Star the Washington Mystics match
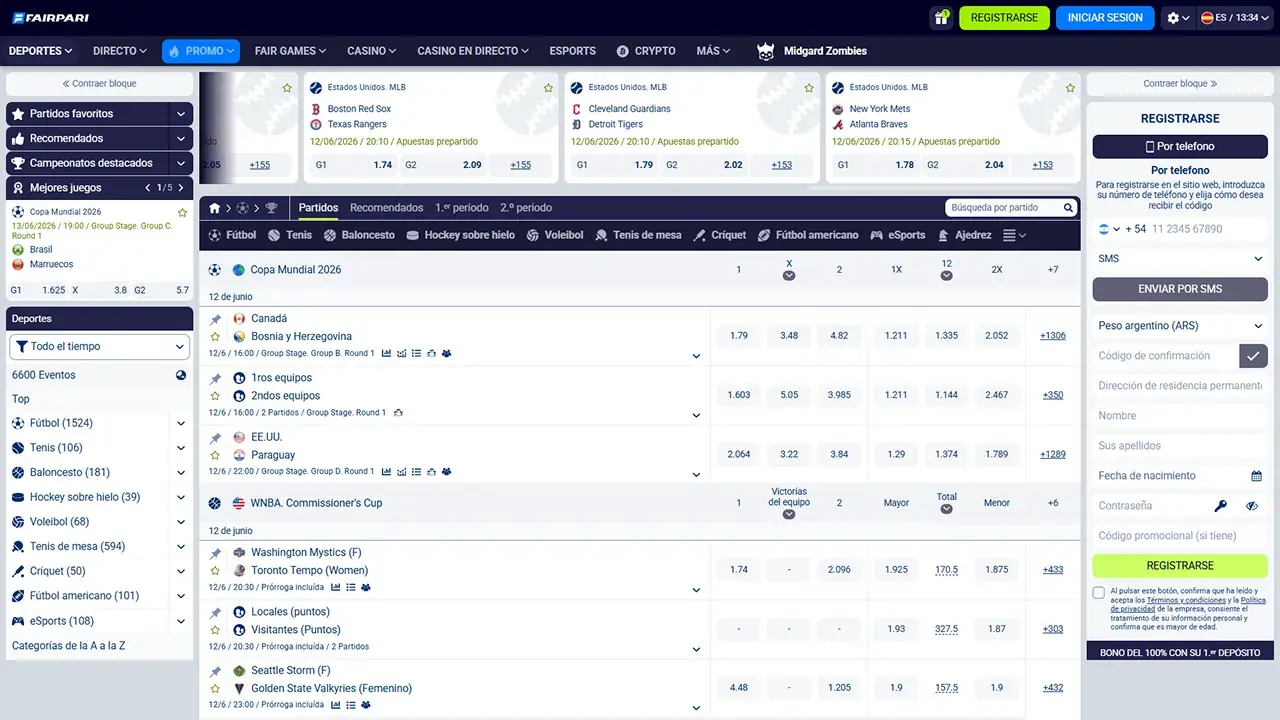 click(215, 571)
